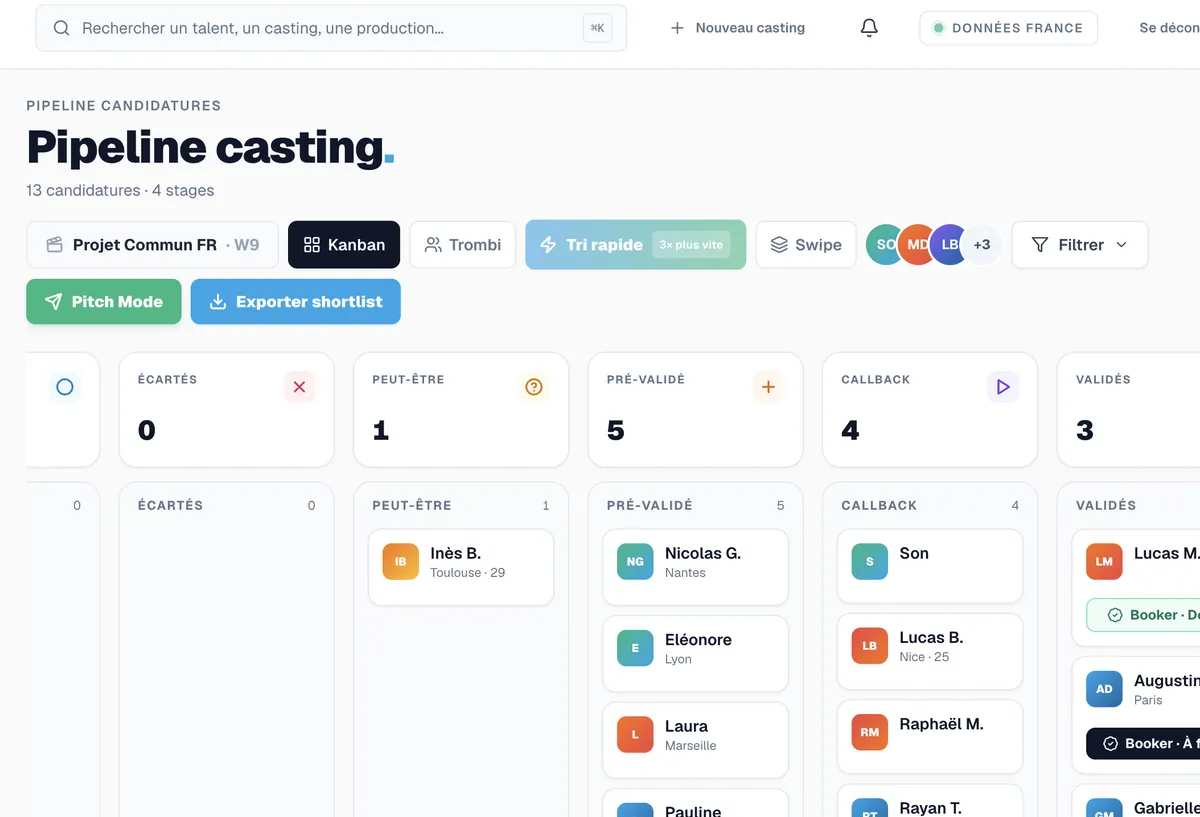This screenshot has width=1200, height=817.
Task: Show the +3 more collaborators
Action: click(x=981, y=245)
